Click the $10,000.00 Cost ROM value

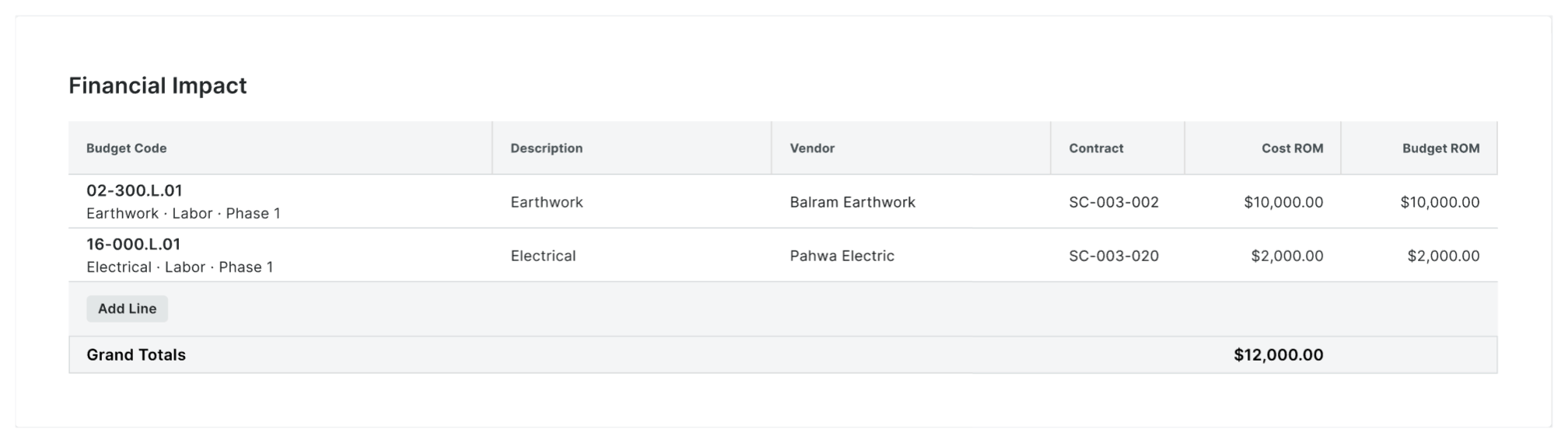coord(1283,202)
